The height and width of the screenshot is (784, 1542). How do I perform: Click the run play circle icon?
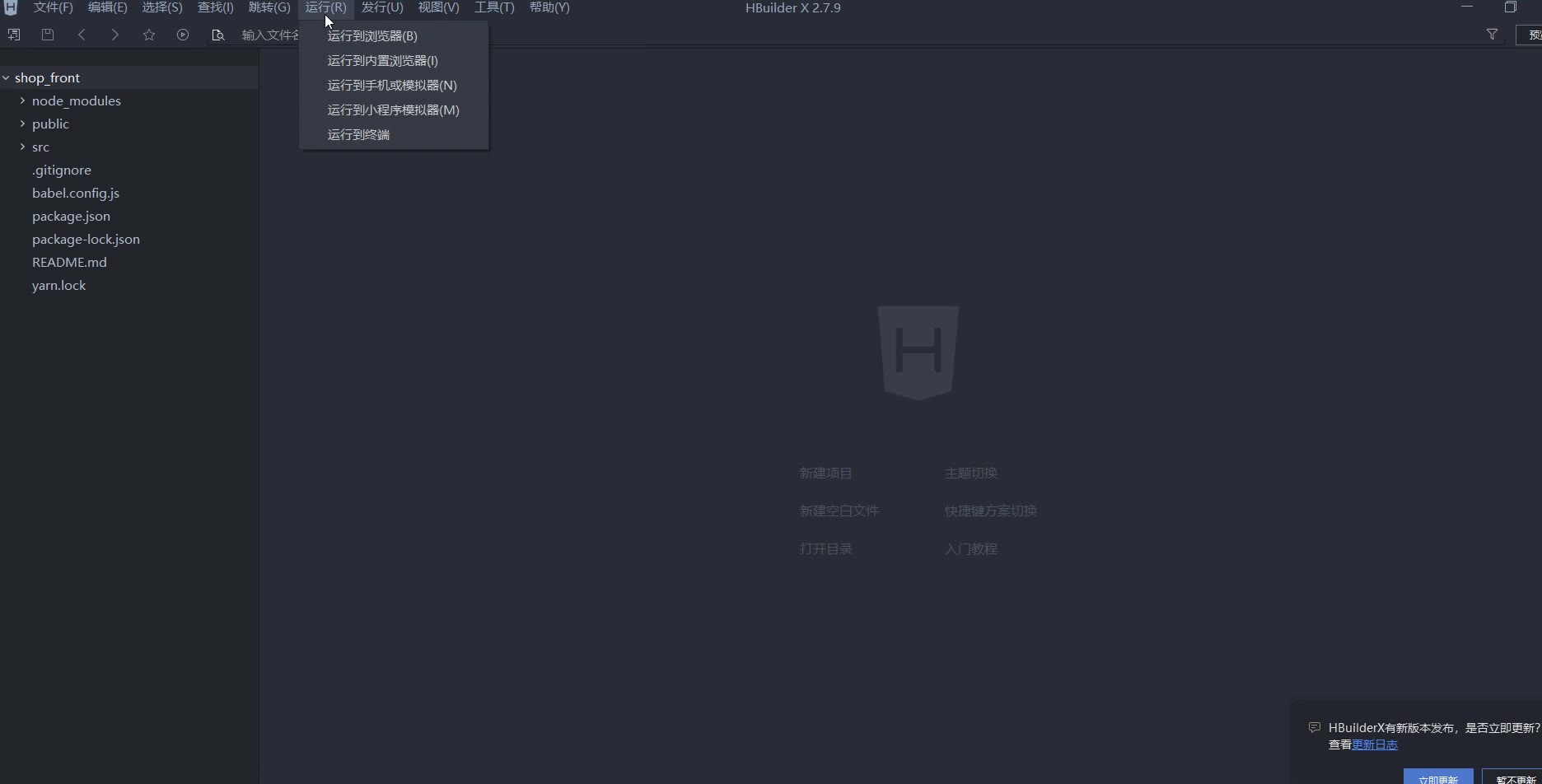coord(183,35)
